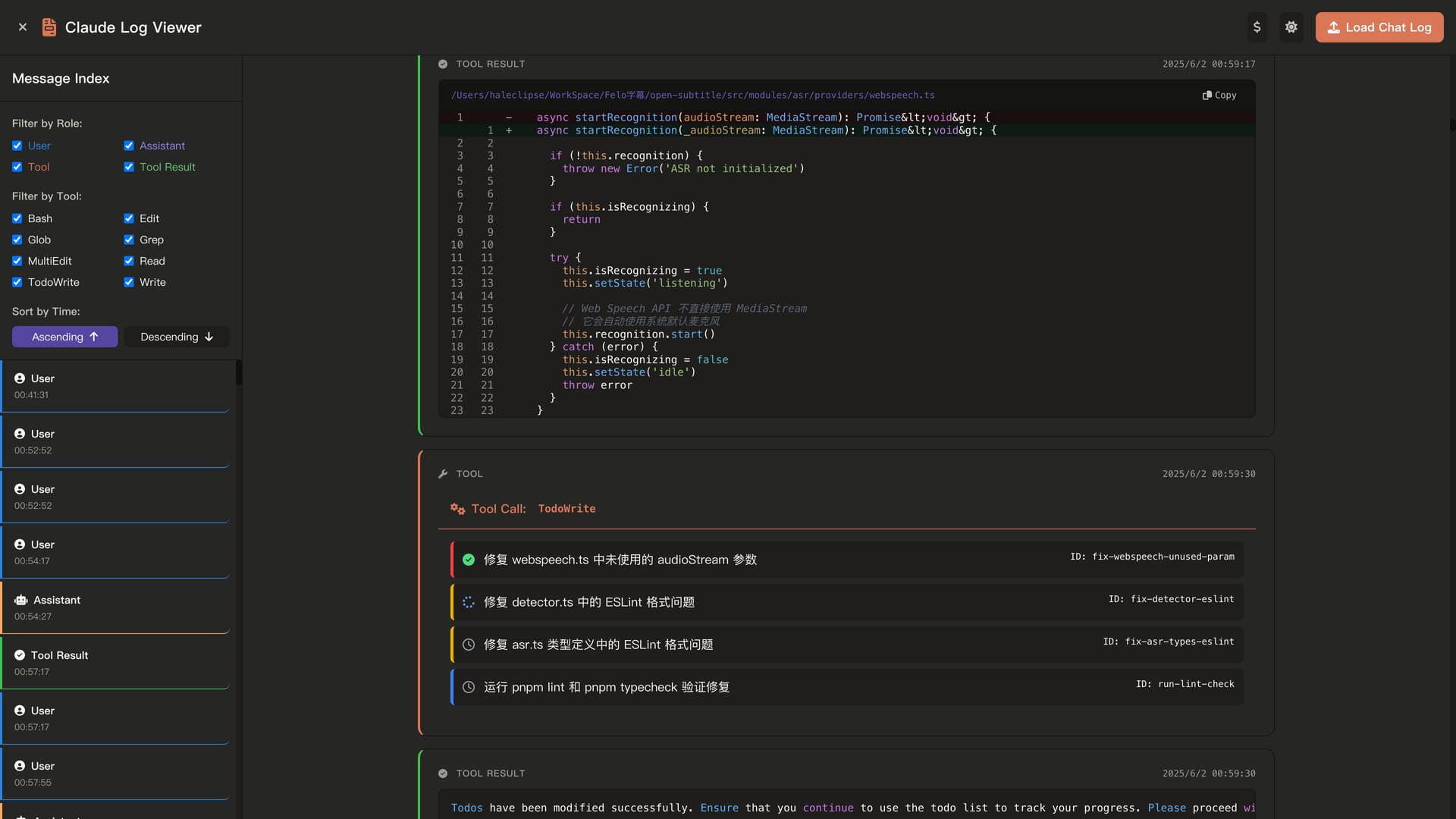Copy the webspeech.ts code diff
1456x819 pixels.
click(x=1219, y=96)
